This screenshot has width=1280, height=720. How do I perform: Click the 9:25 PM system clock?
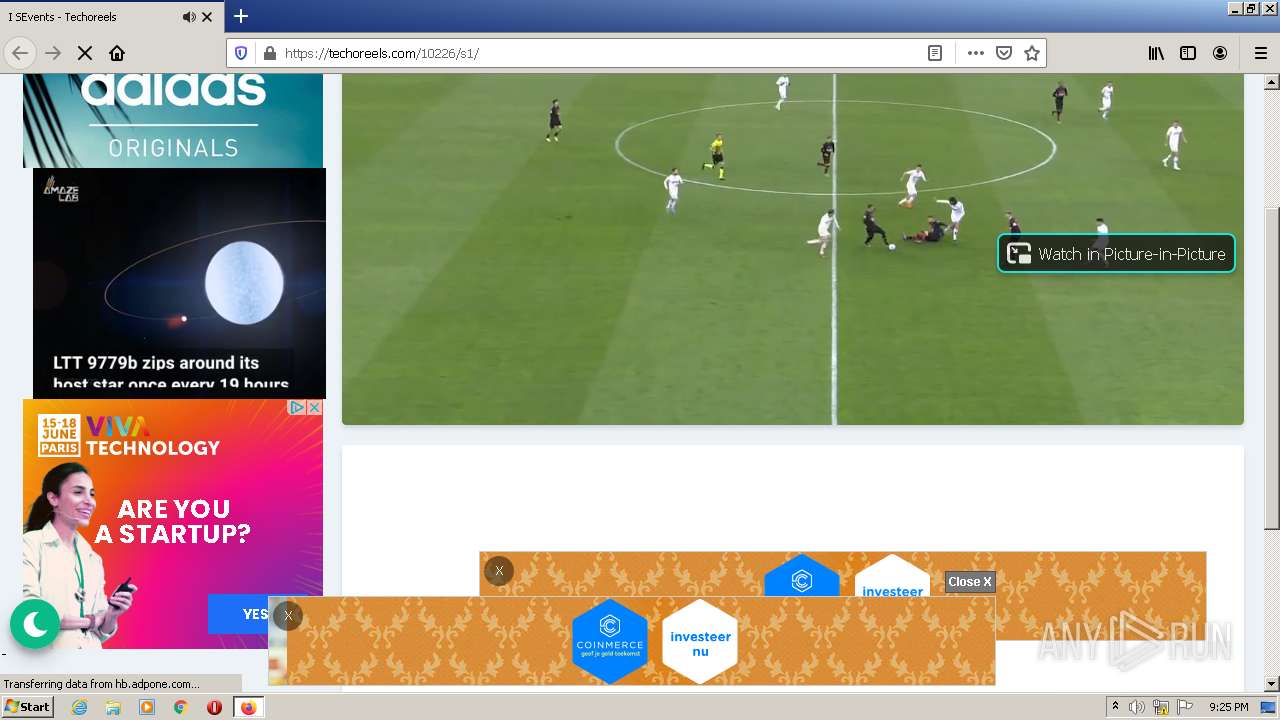point(1229,707)
